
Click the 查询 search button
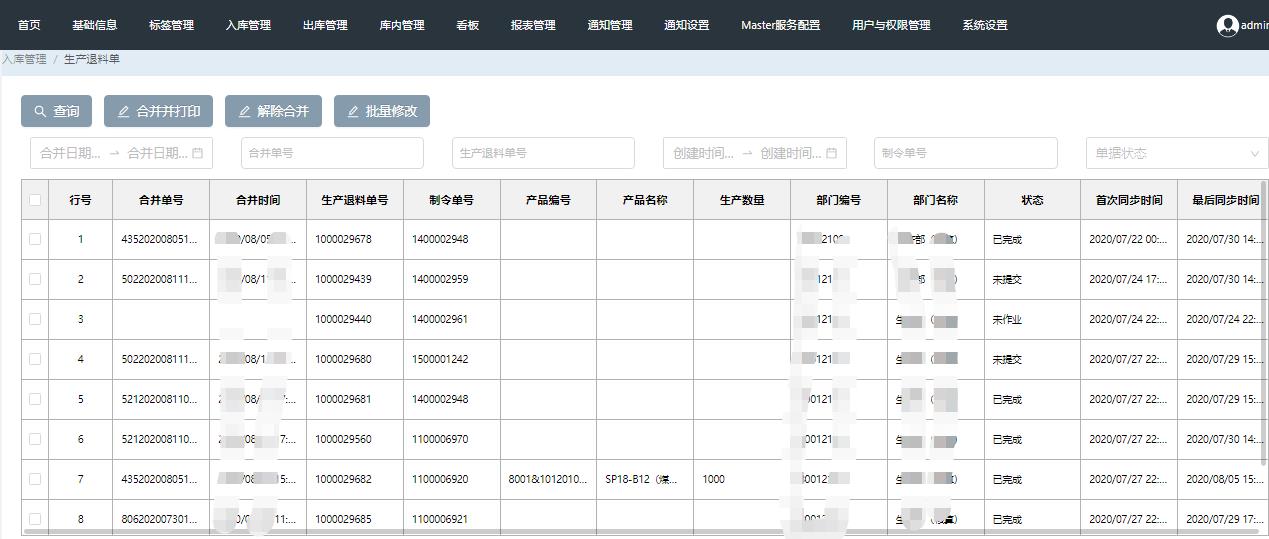coord(56,111)
